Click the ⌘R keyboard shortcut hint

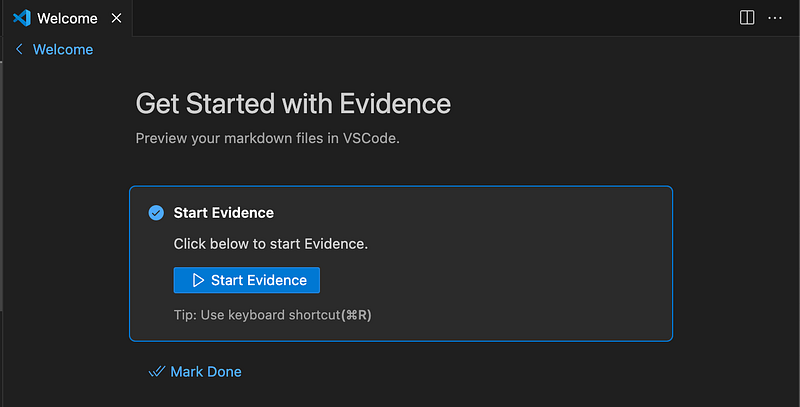(356, 315)
